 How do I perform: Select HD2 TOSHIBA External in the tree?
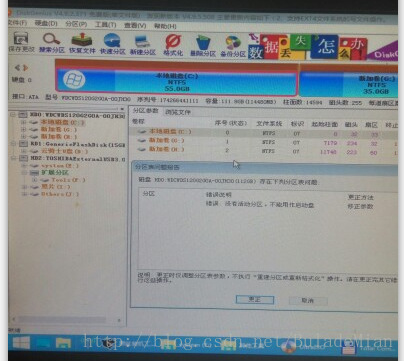coord(78,158)
